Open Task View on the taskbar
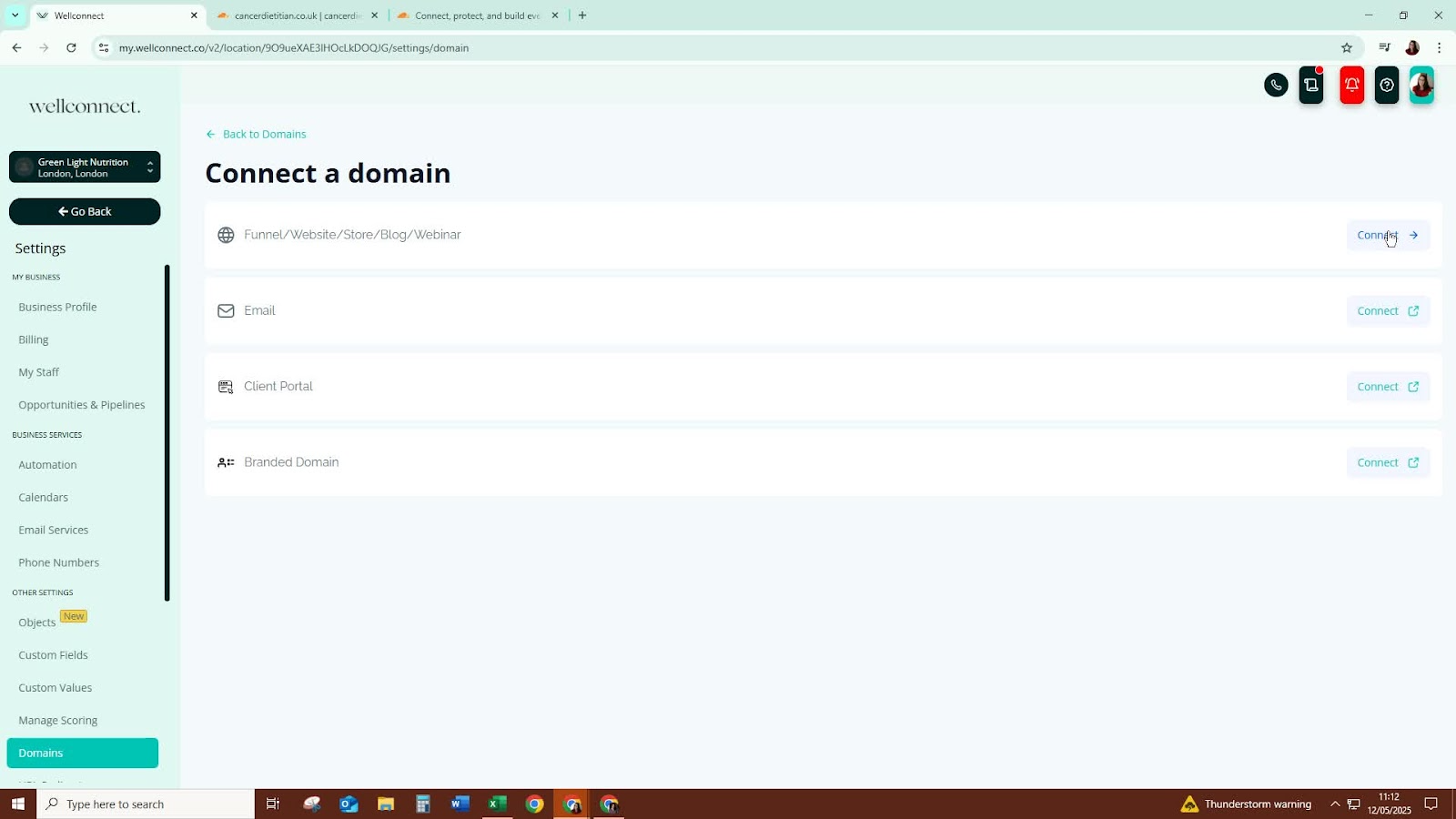Viewport: 1456px width, 819px height. point(272,804)
